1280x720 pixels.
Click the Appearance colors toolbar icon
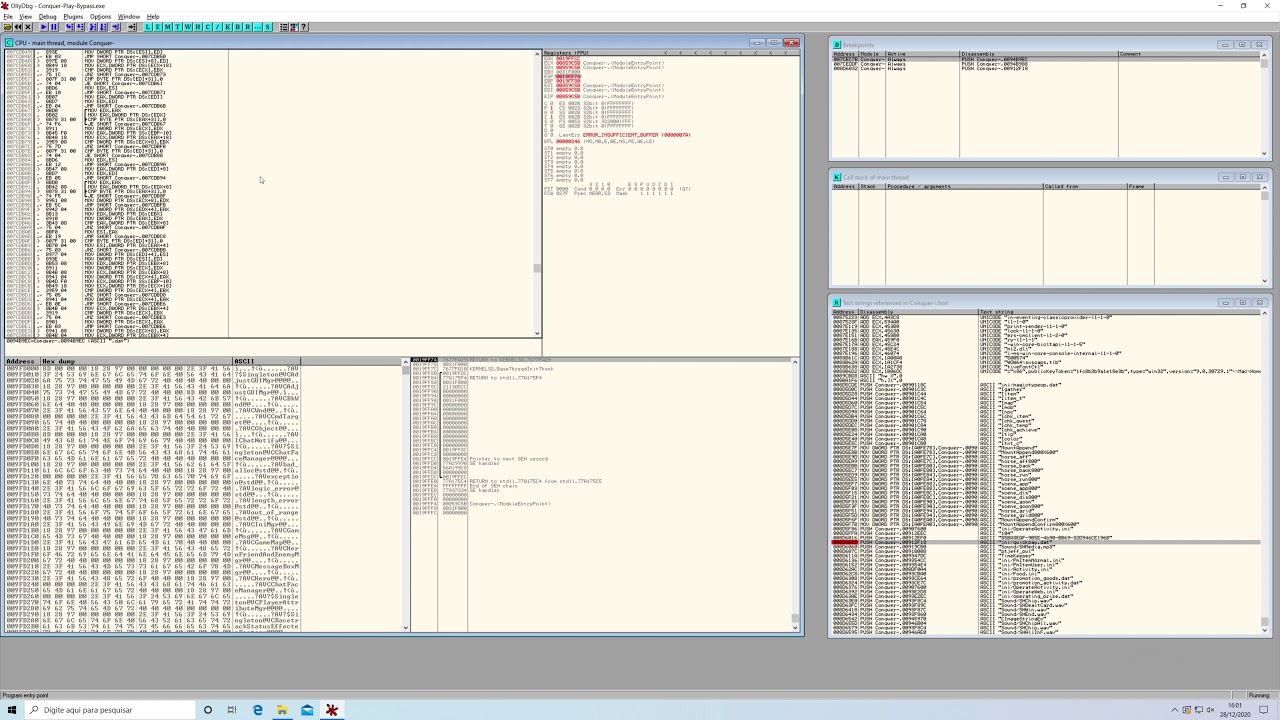coord(294,27)
